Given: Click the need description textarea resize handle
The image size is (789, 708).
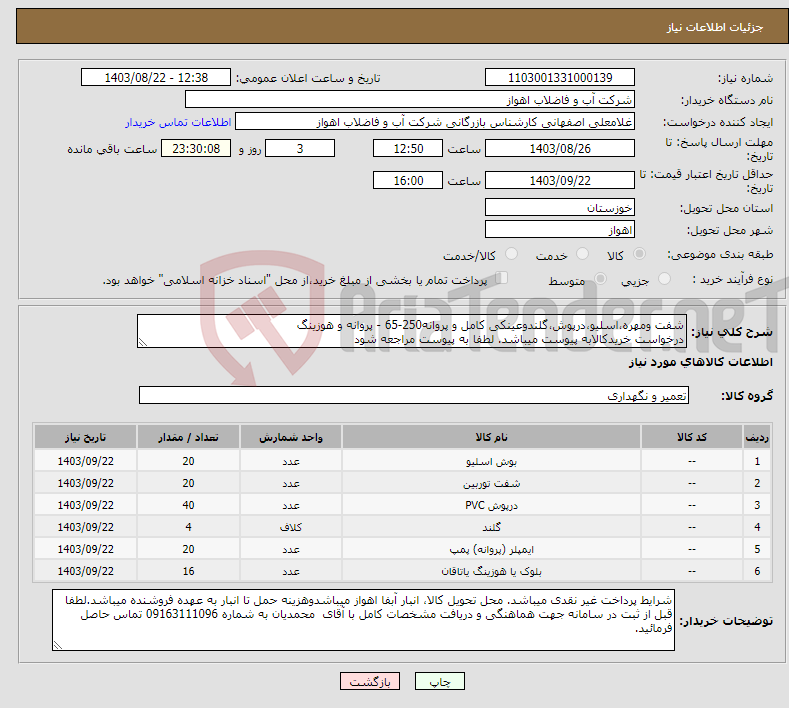Looking at the screenshot, I should 143,342.
